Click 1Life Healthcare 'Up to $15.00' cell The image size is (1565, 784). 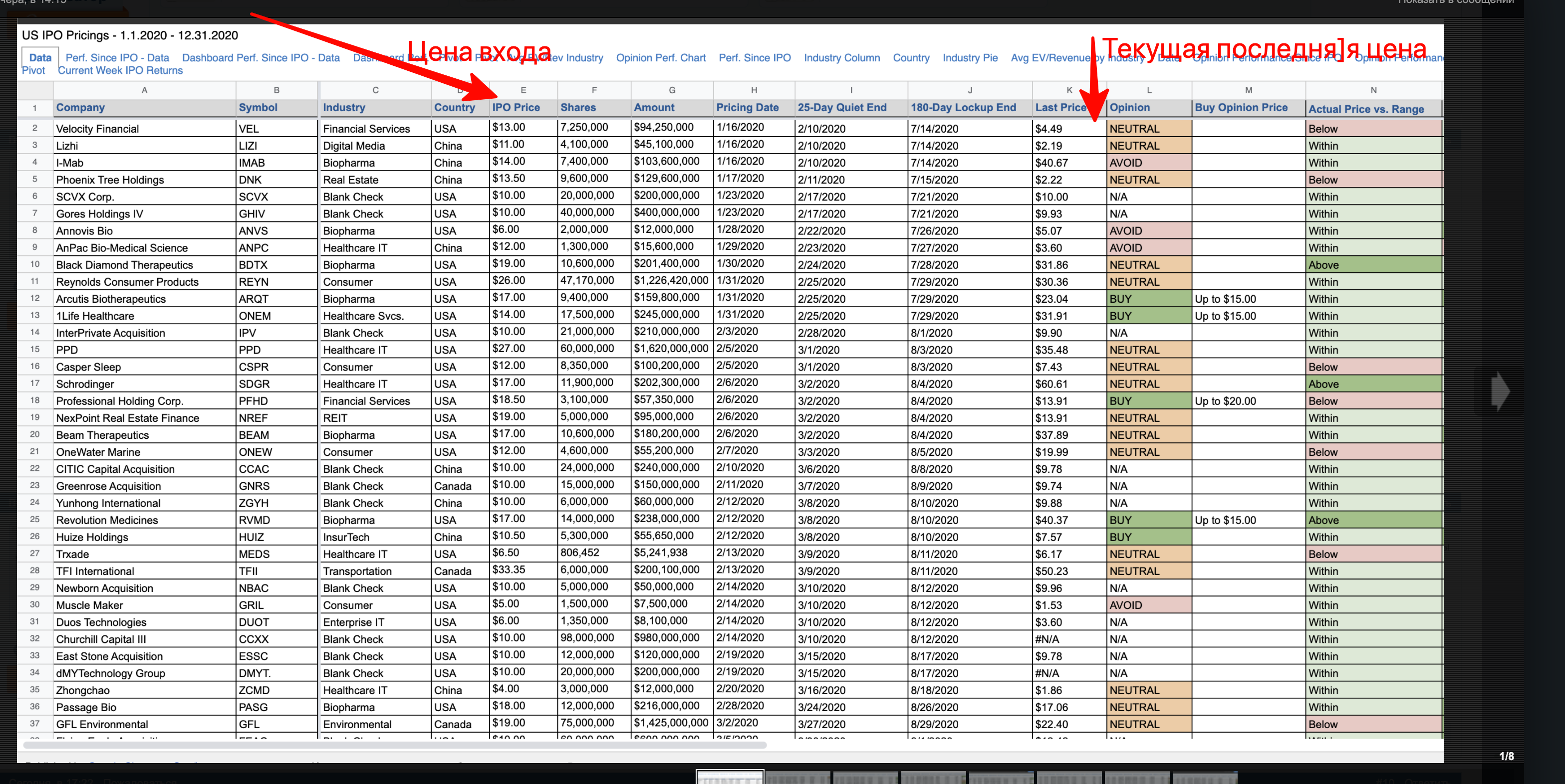point(1249,316)
